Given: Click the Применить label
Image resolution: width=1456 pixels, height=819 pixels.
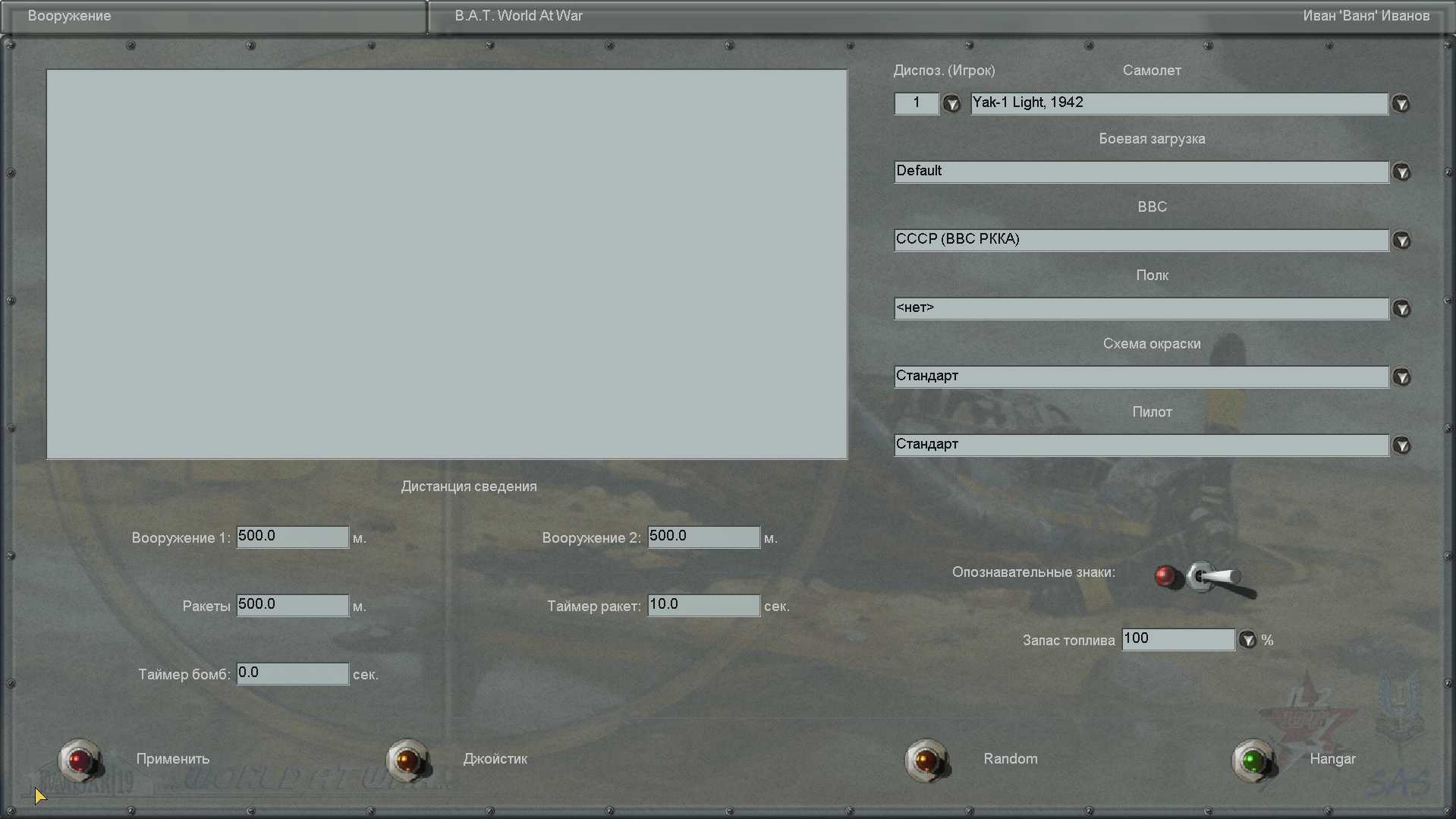Looking at the screenshot, I should (x=173, y=759).
